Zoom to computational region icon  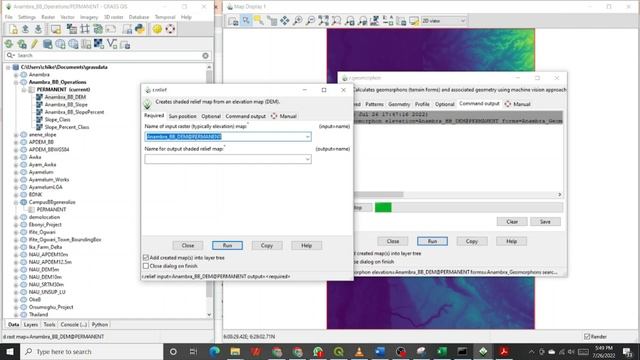point(336,21)
